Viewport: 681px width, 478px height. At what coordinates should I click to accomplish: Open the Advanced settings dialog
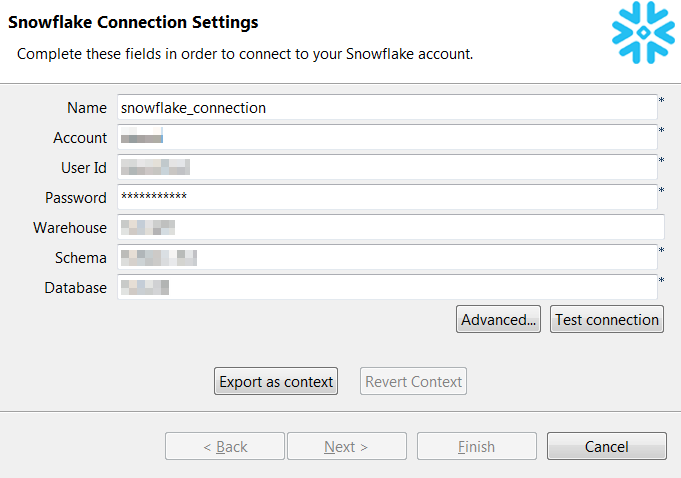[x=498, y=320]
